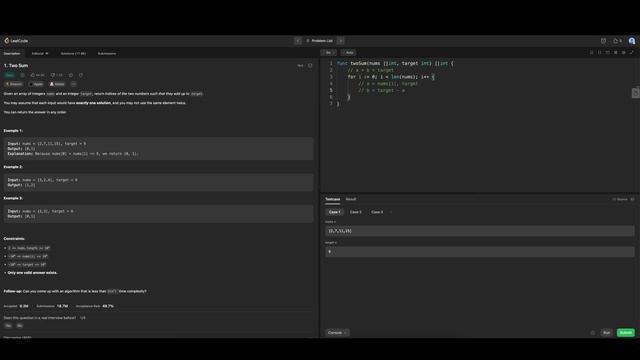The image size is (640, 360).
Task: Click 'Only one valid answer exists.' constraint
Action: (33, 273)
